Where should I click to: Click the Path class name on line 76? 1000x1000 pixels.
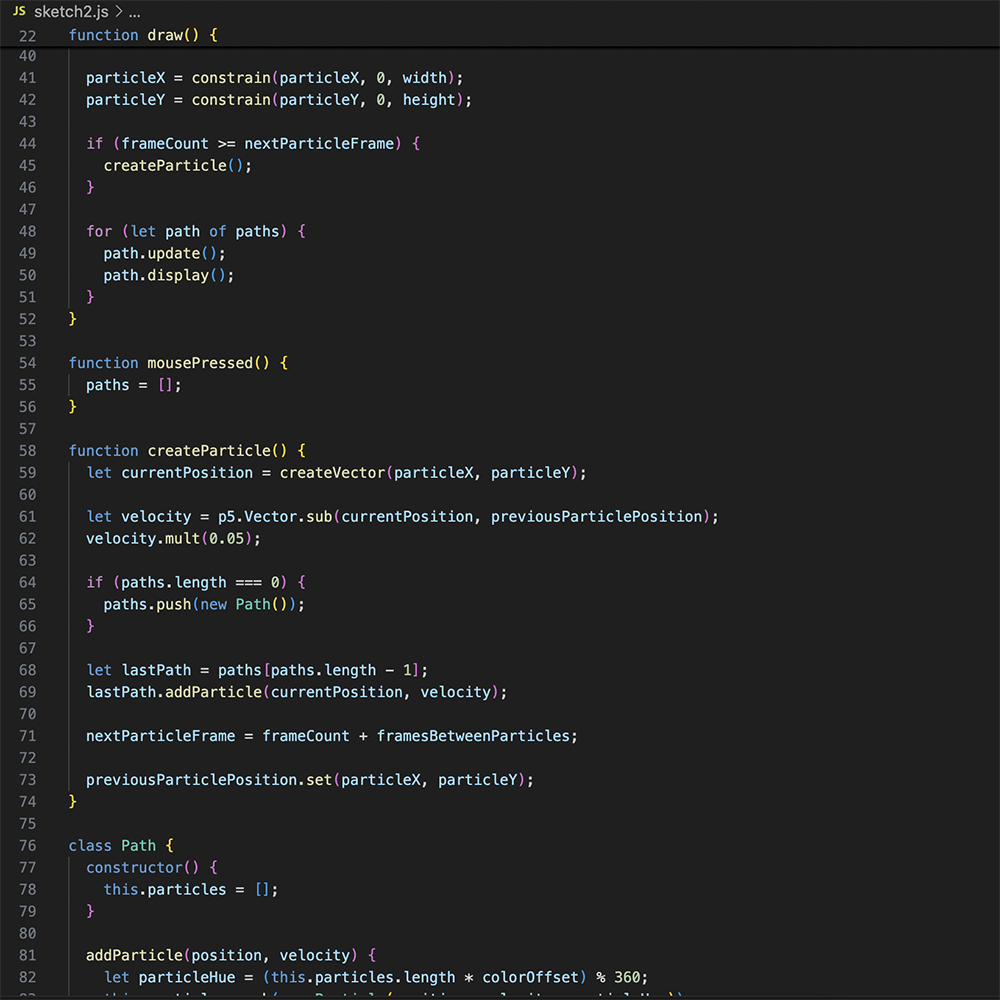[138, 845]
